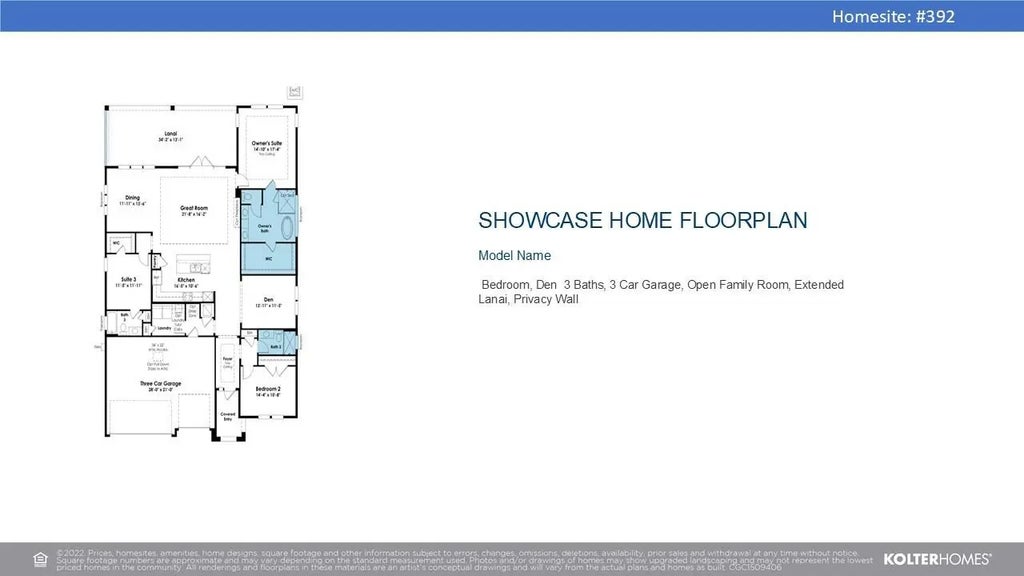Screen dimensions: 1024x576
Task: Click the Suite 3 room label
Action: 128,282
